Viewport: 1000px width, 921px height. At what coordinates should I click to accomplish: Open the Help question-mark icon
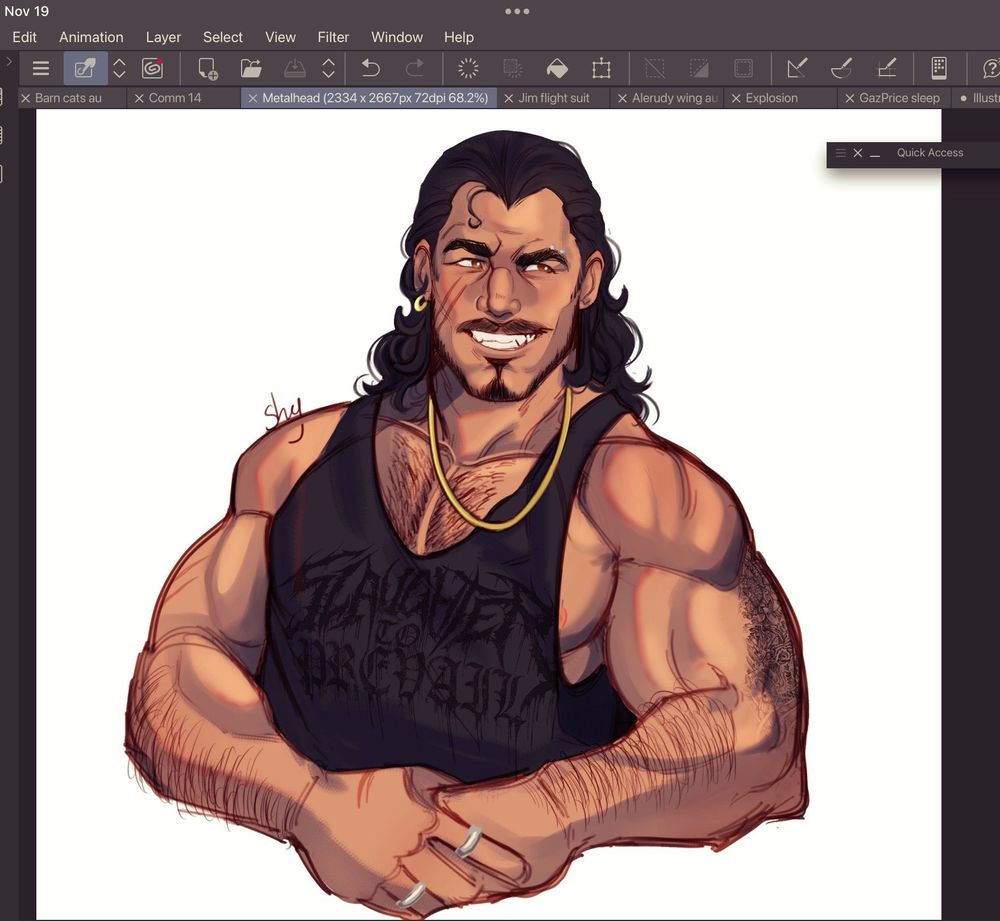(990, 68)
